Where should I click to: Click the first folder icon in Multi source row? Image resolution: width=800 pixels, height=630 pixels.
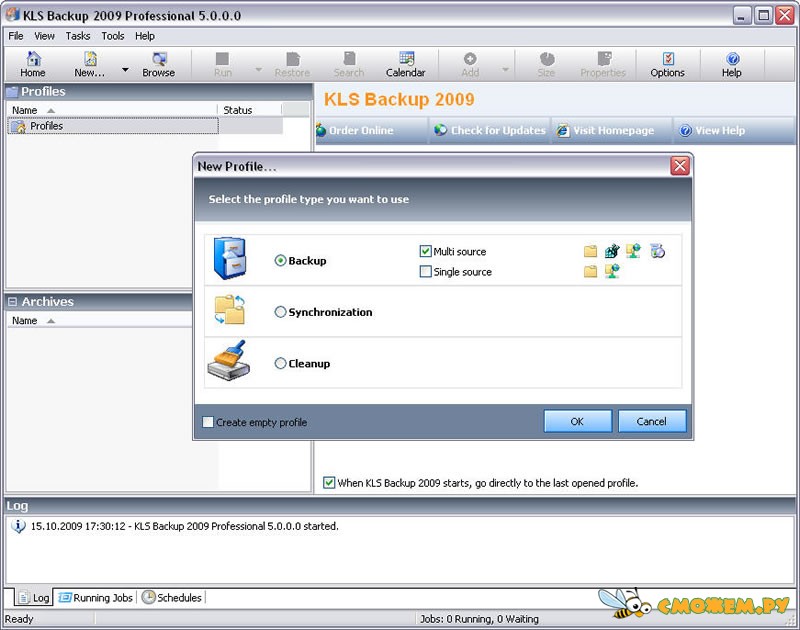(590, 251)
